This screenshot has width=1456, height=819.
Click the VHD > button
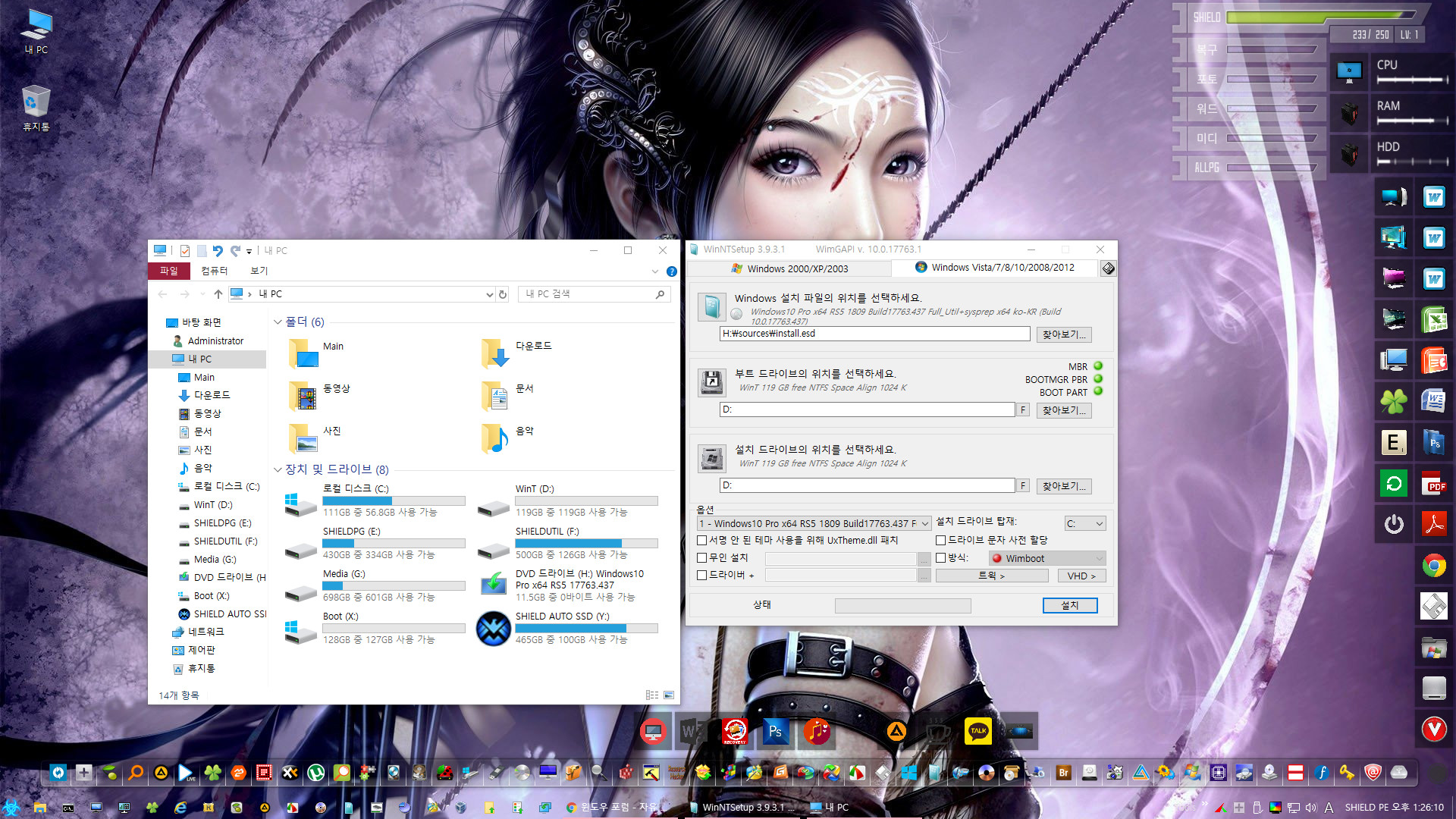point(1082,576)
